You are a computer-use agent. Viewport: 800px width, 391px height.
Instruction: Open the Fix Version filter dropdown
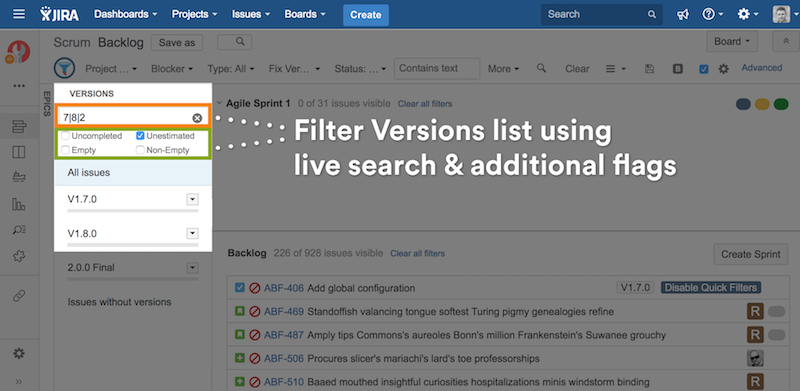[294, 68]
